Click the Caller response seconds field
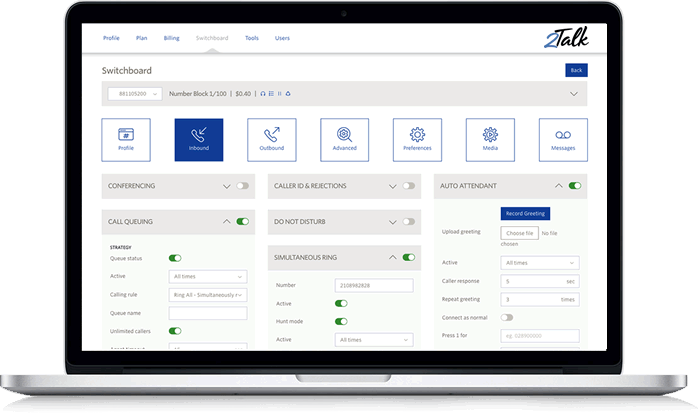Viewport: 700px width, 415px height. click(x=540, y=281)
